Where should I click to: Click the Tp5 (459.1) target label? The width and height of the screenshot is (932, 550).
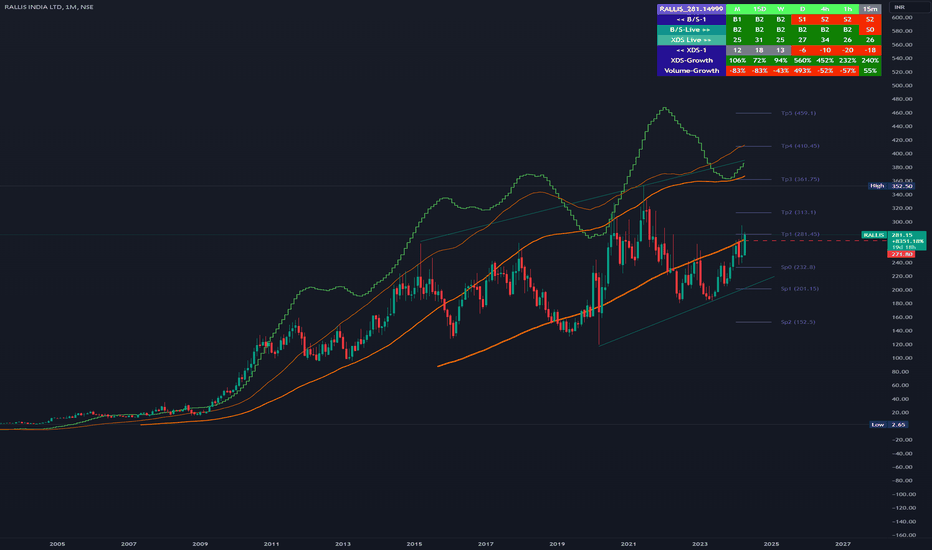coord(798,113)
